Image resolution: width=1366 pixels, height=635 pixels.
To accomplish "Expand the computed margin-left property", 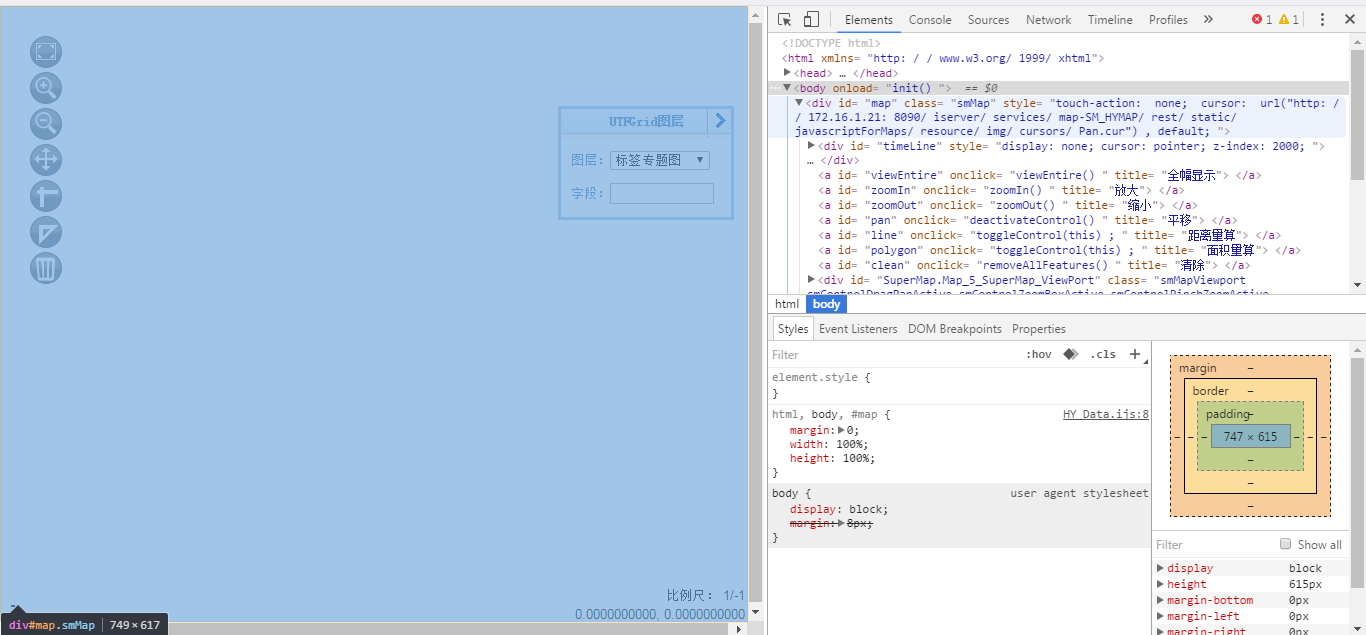I will pyautogui.click(x=1160, y=616).
